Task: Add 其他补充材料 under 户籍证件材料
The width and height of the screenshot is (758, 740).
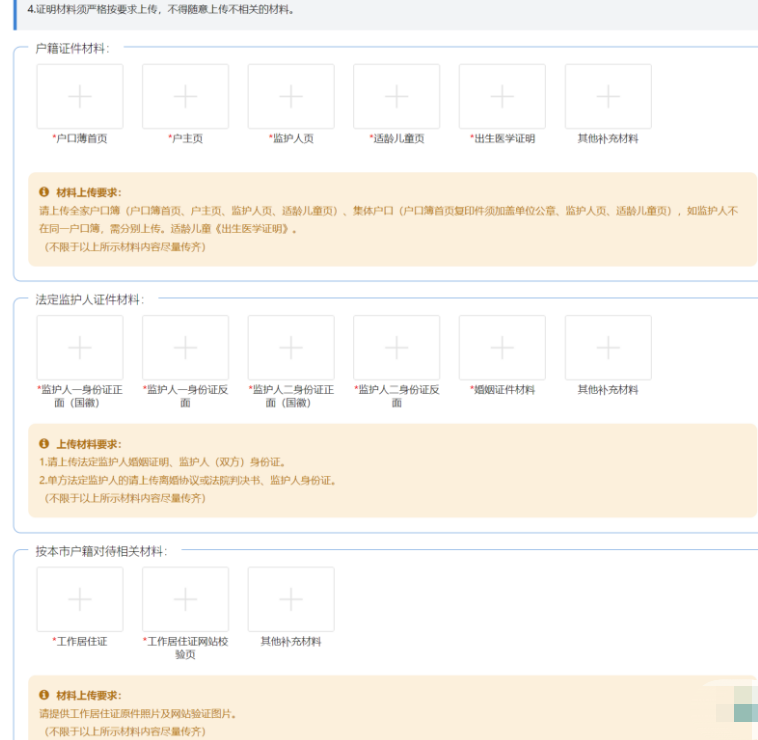Action: pos(608,97)
